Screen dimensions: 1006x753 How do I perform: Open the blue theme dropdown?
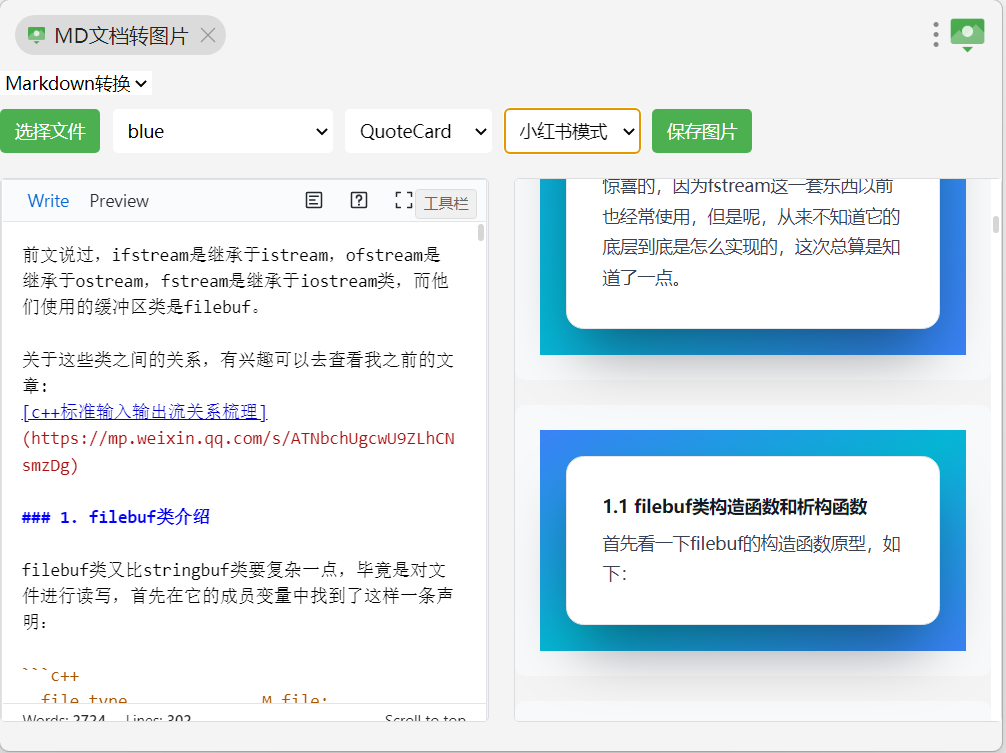pos(223,131)
